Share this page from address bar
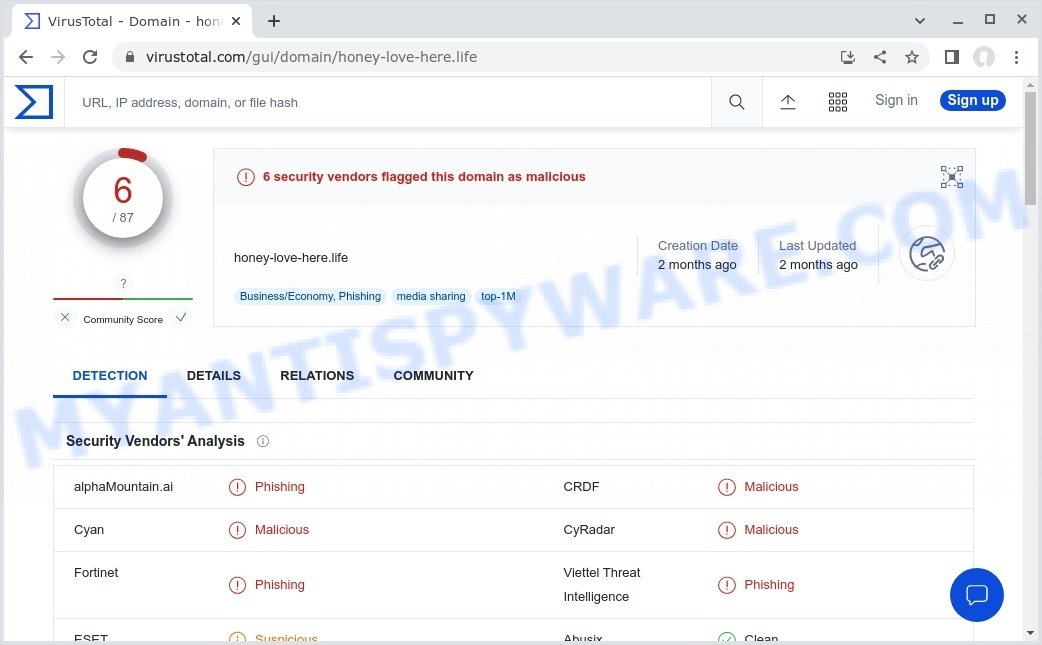 click(880, 57)
